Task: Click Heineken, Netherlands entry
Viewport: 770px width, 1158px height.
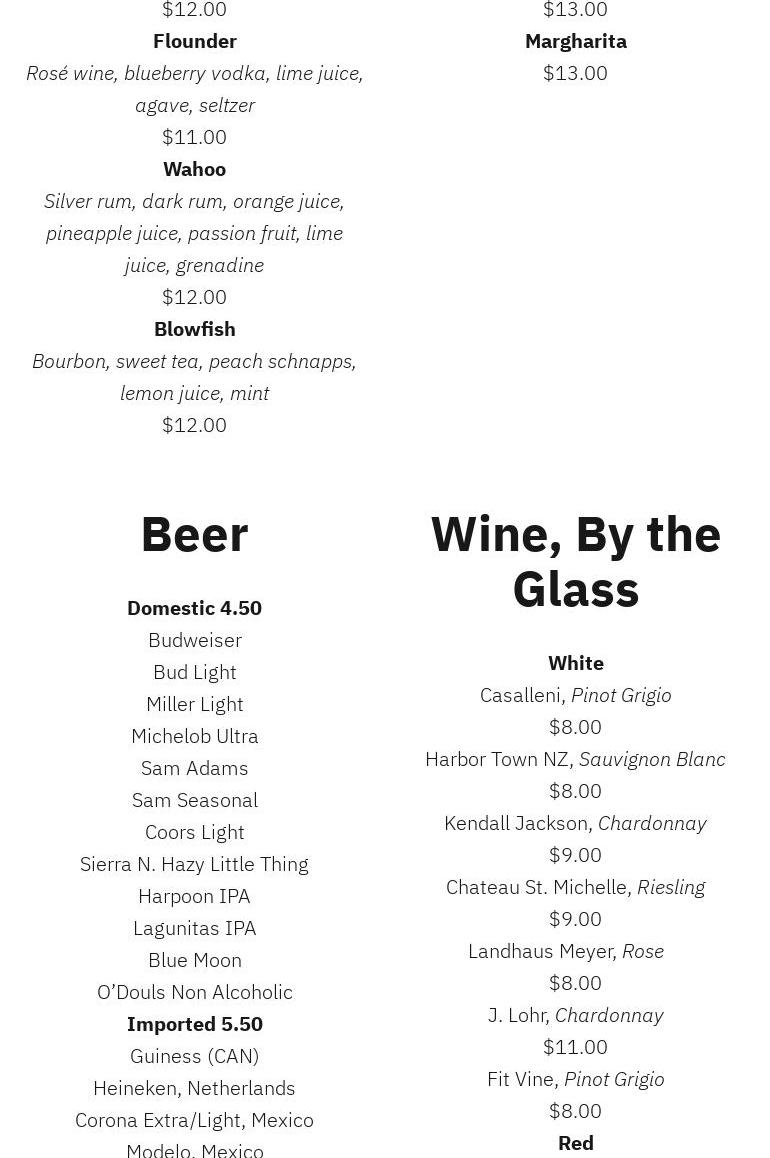Action: [195, 1088]
